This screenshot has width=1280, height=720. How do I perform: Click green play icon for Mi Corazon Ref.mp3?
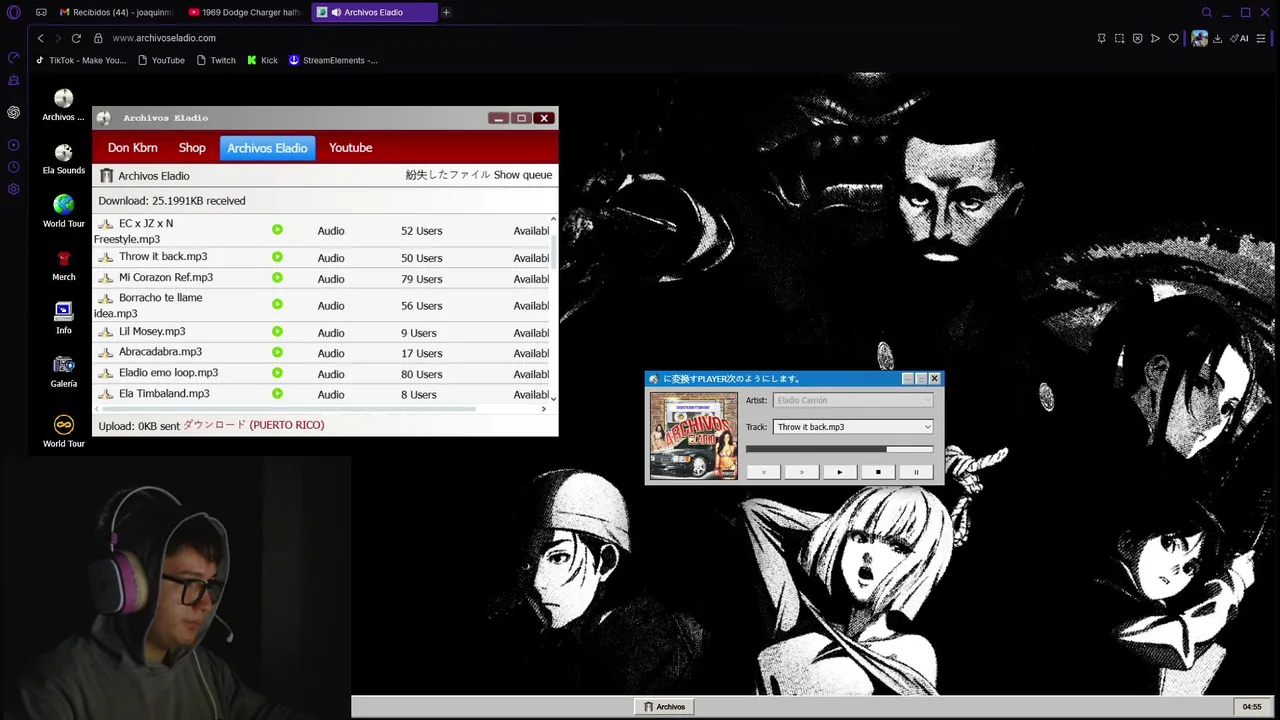coord(277,277)
